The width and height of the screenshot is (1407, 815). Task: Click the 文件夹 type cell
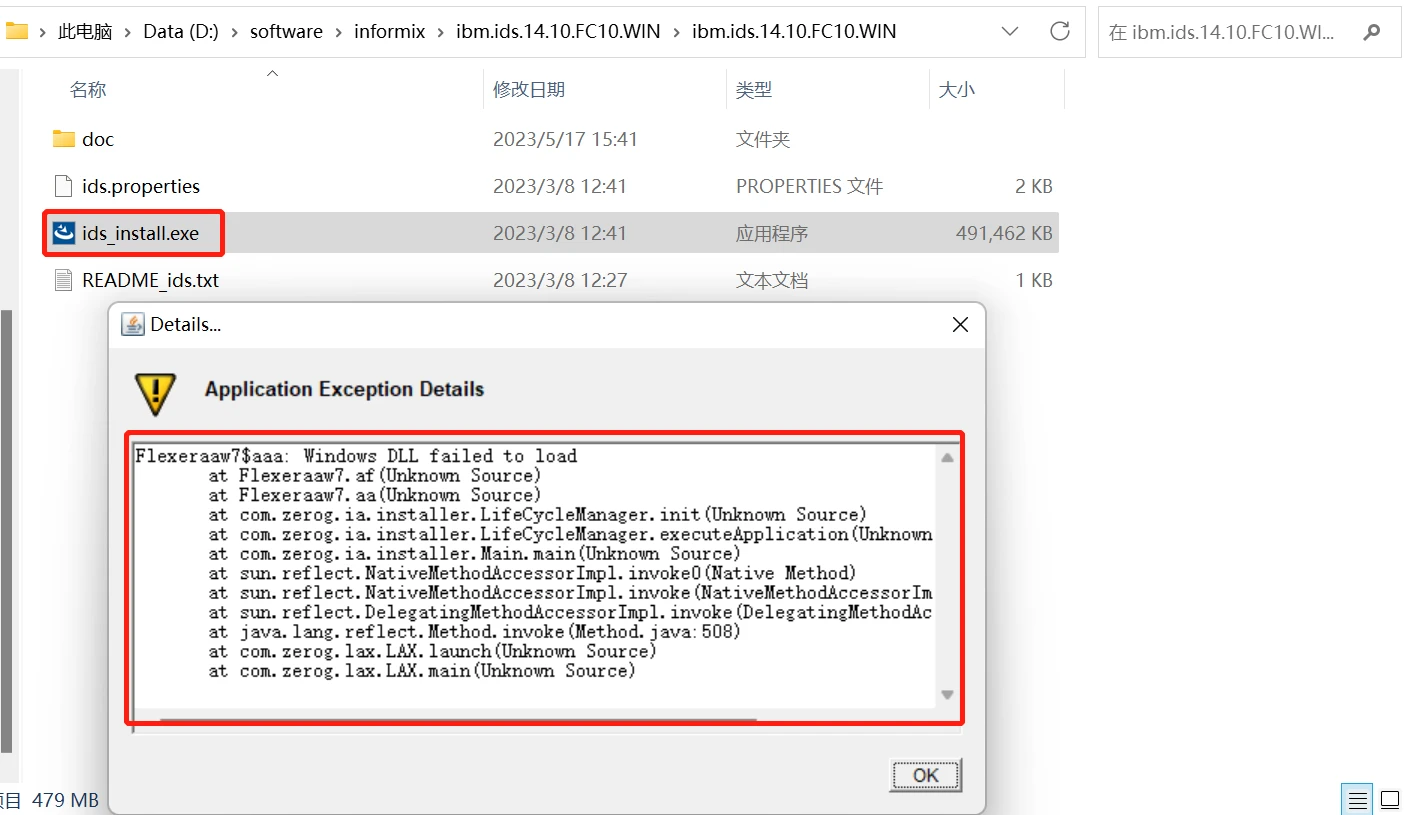[763, 139]
